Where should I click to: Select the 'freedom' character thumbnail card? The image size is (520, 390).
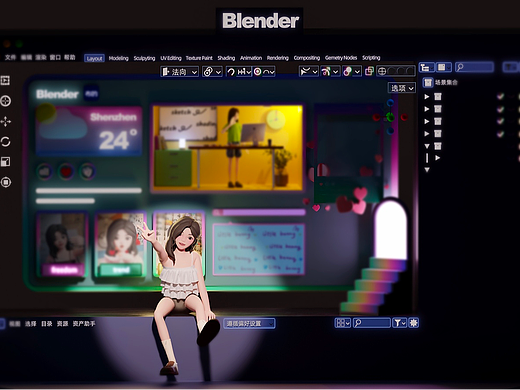[62, 244]
